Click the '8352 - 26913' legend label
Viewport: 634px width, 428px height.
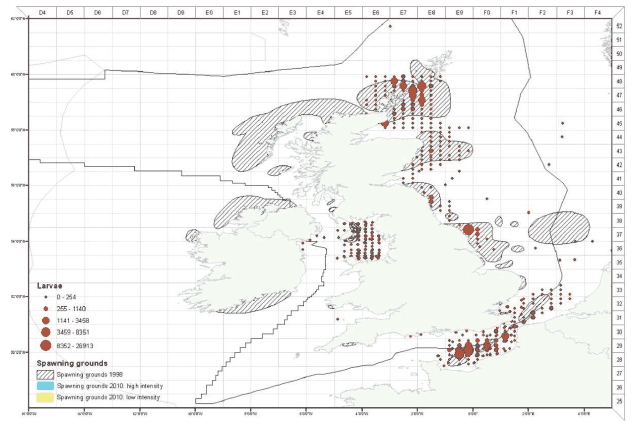tap(75, 346)
